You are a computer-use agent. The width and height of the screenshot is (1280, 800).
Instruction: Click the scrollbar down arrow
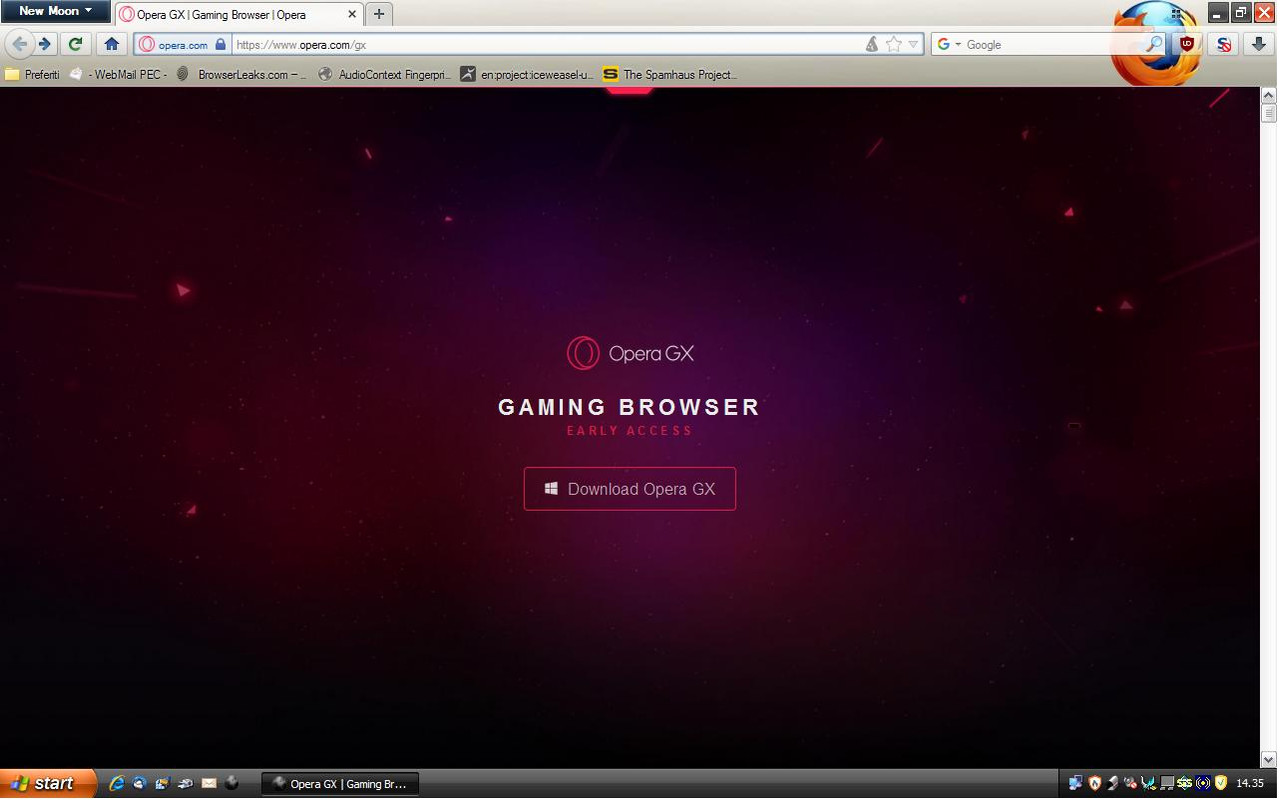tap(1269, 760)
